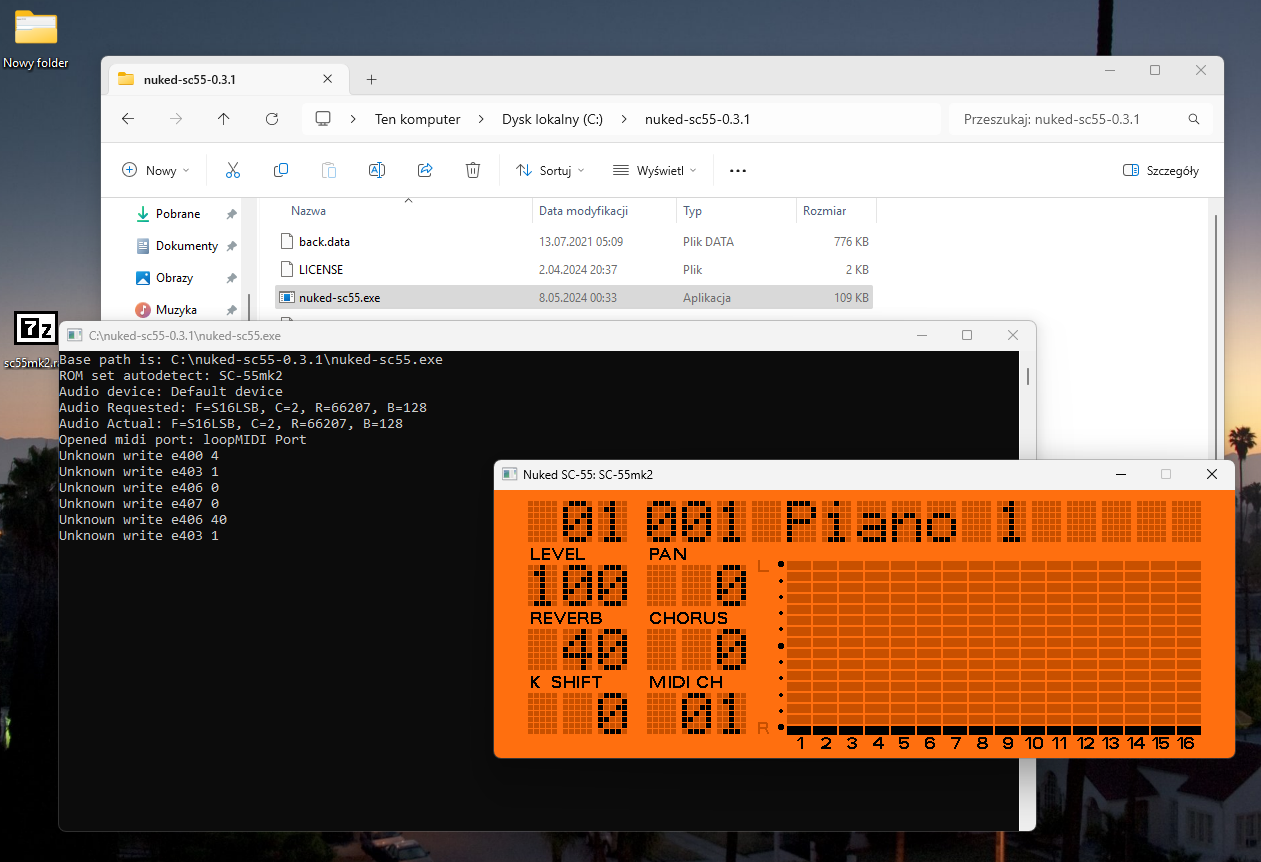Click the Piano 1 instrument name on LCD
Screen dimensions: 1261x862
(904, 522)
